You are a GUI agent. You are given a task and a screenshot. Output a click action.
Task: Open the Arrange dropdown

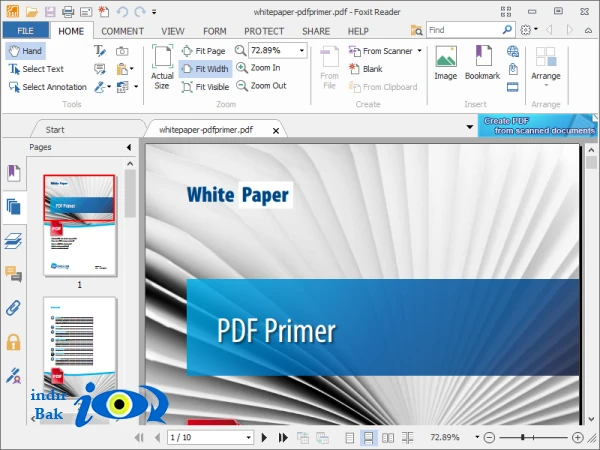click(546, 67)
